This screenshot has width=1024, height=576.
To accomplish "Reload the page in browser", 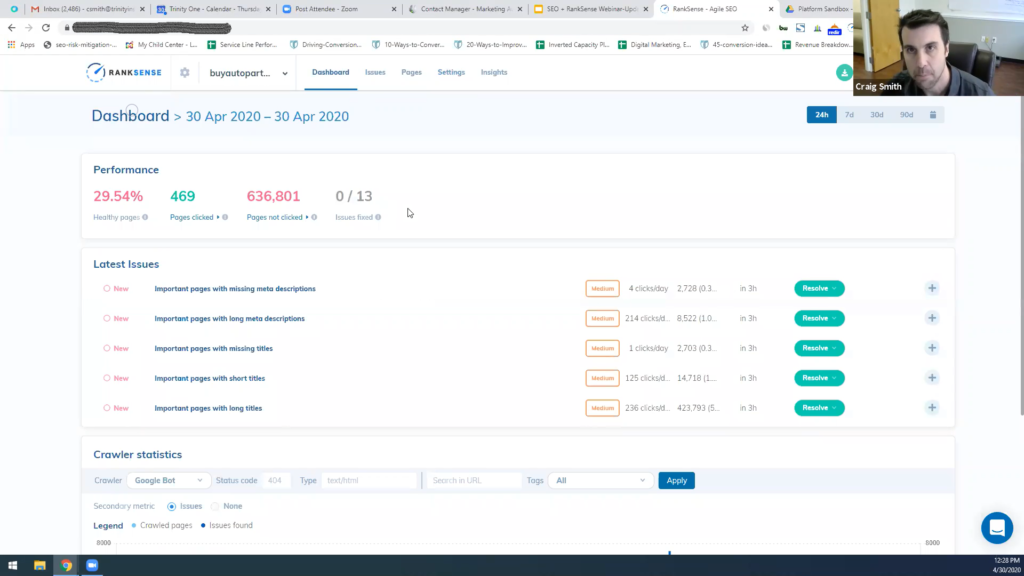I will click(46, 27).
